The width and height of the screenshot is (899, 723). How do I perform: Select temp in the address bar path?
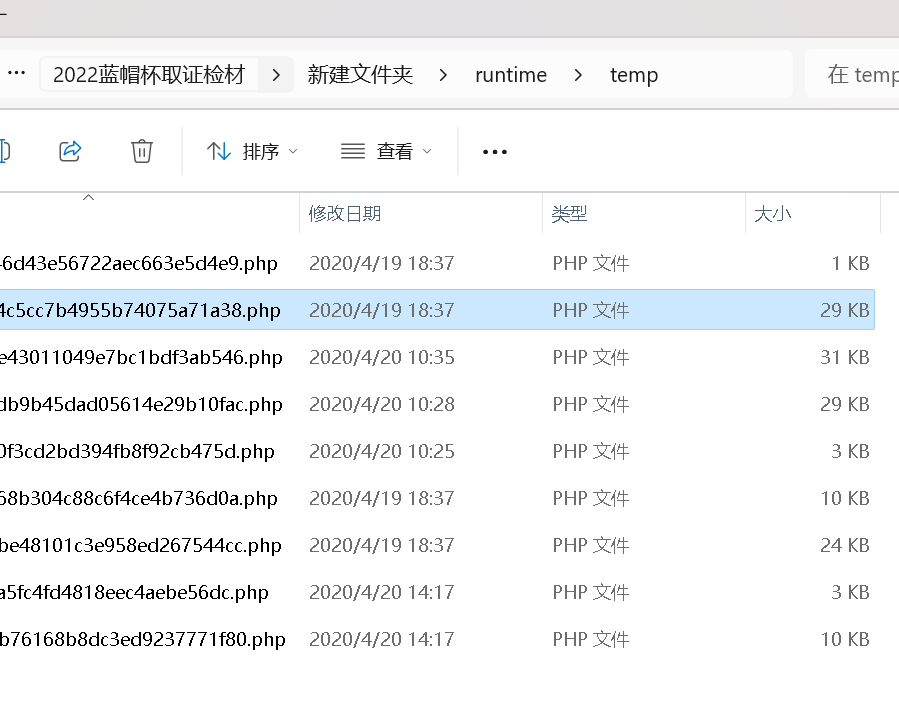[x=634, y=74]
